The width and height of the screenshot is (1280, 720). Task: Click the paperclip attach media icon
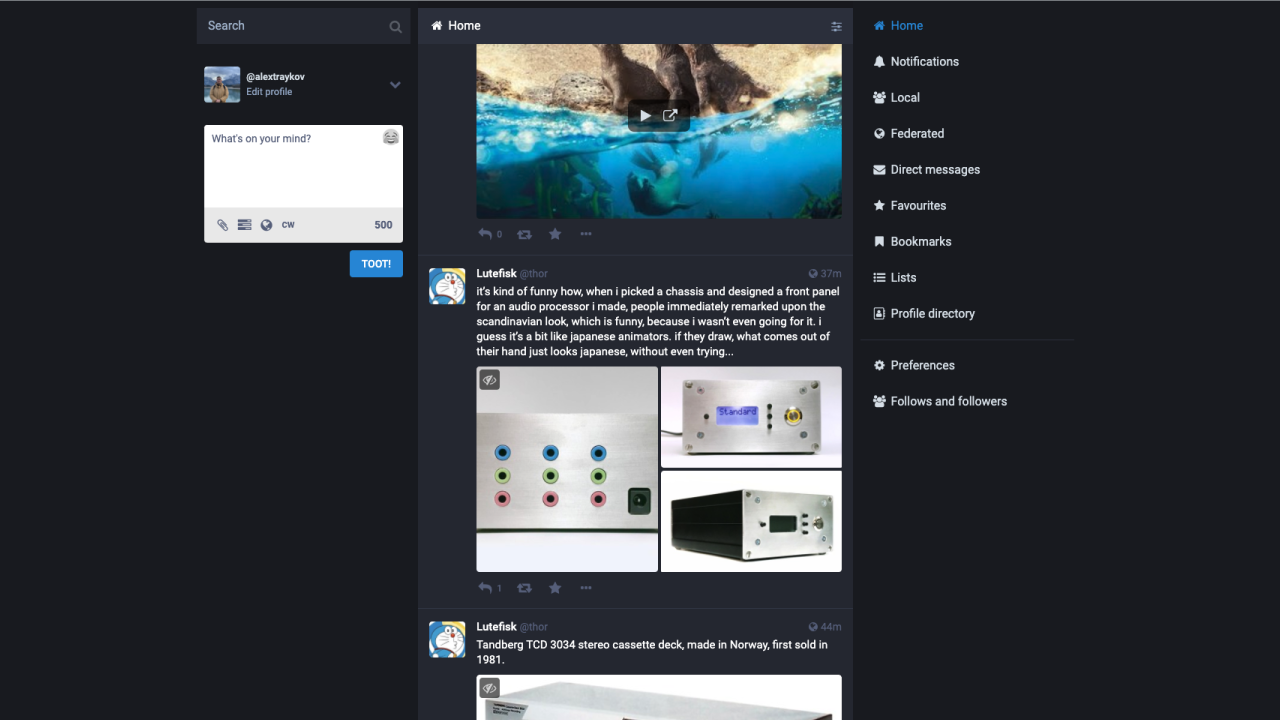pos(223,225)
